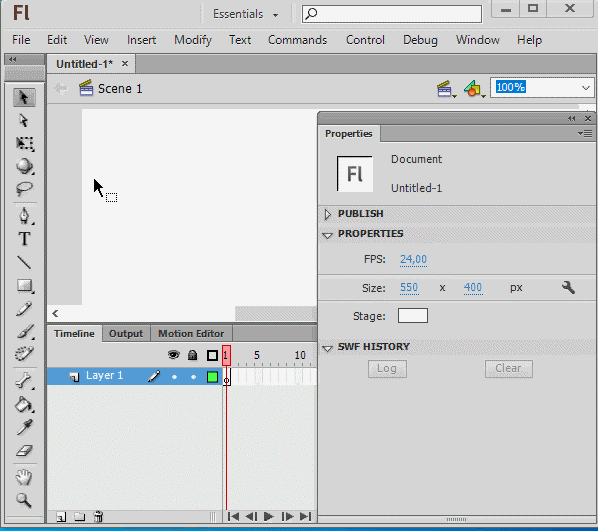Click the New Folder layer icon
This screenshot has width=598, height=531.
tap(79, 517)
